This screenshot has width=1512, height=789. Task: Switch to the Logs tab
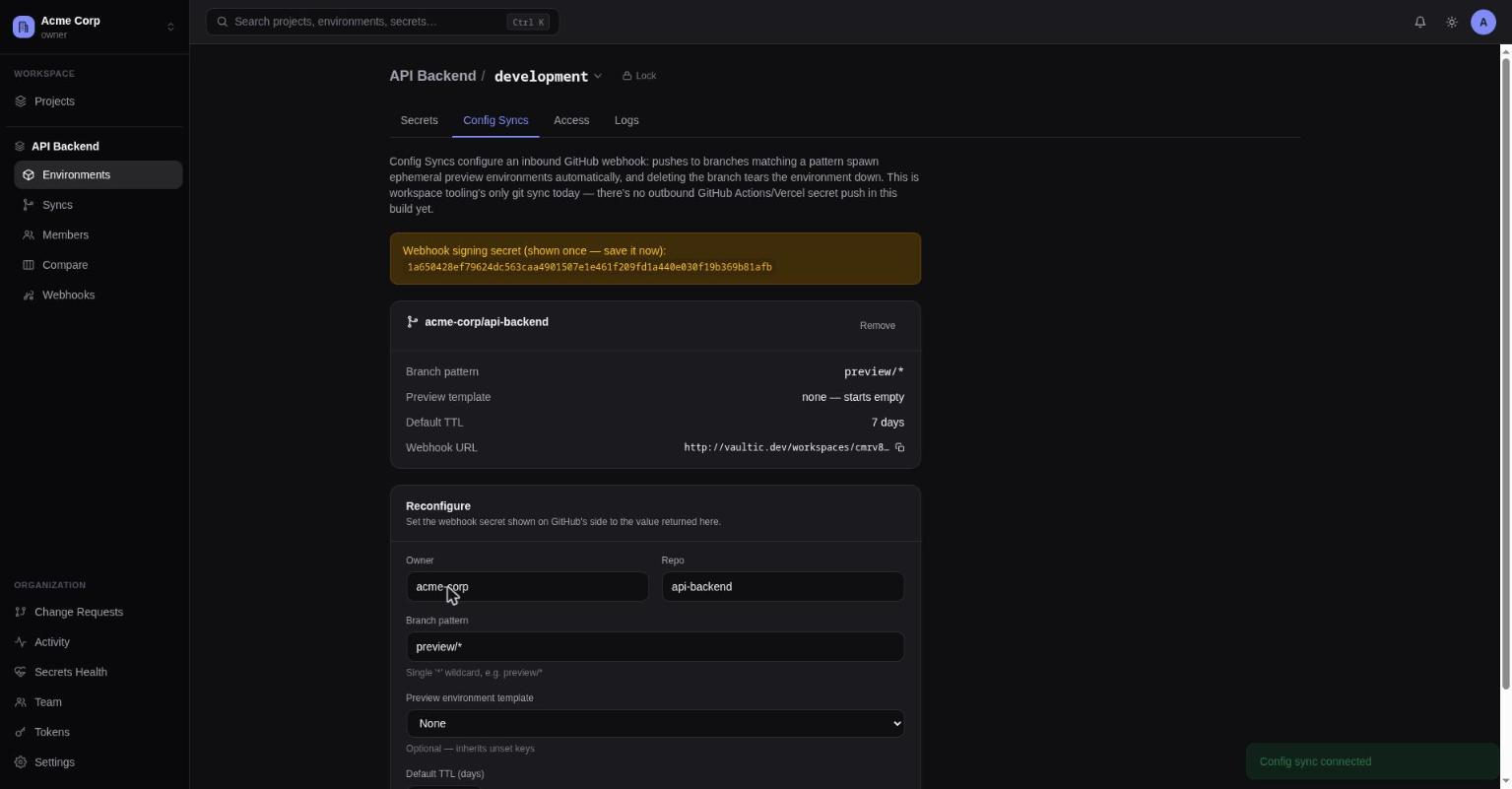coord(626,120)
